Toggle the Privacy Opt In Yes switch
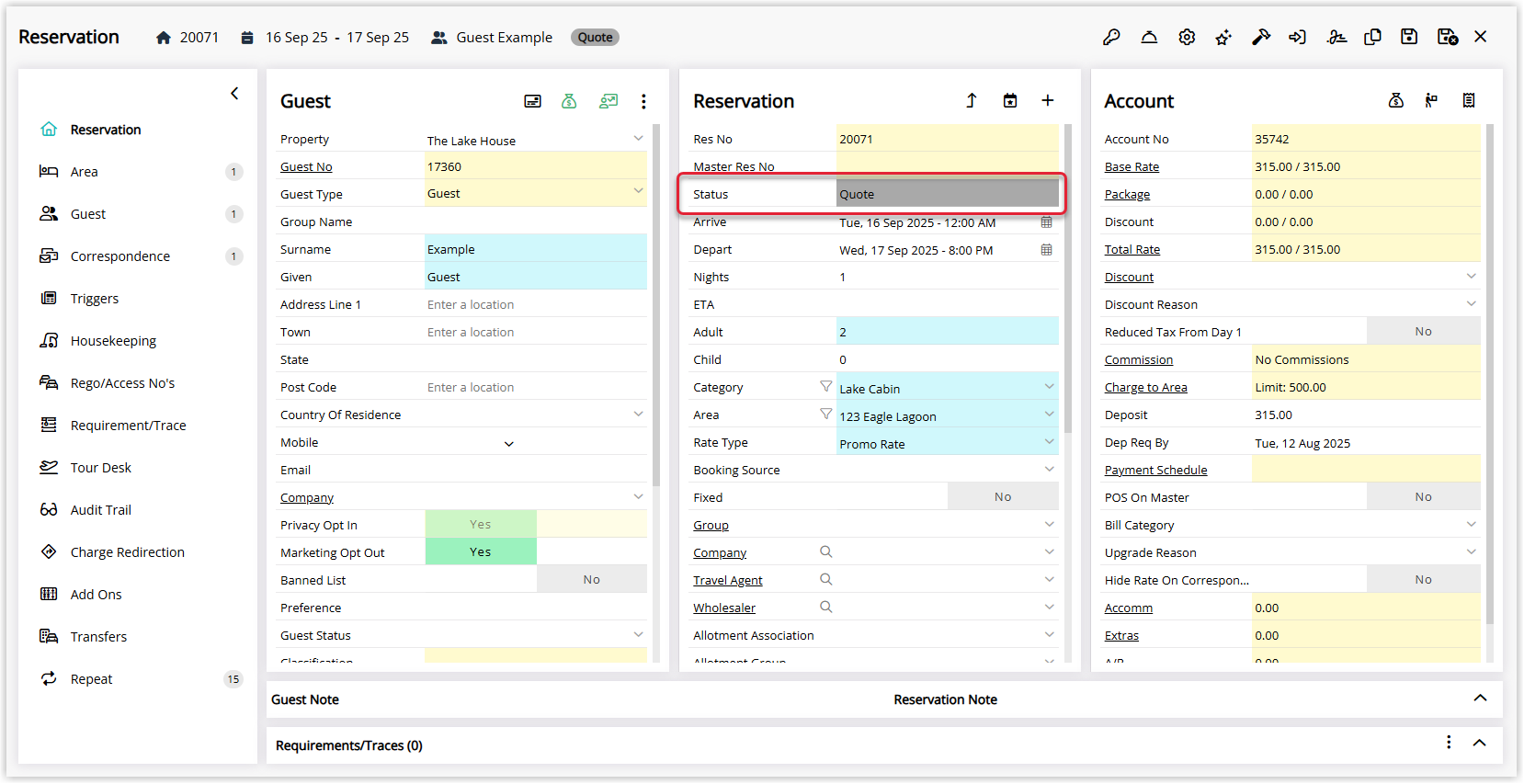 click(481, 524)
